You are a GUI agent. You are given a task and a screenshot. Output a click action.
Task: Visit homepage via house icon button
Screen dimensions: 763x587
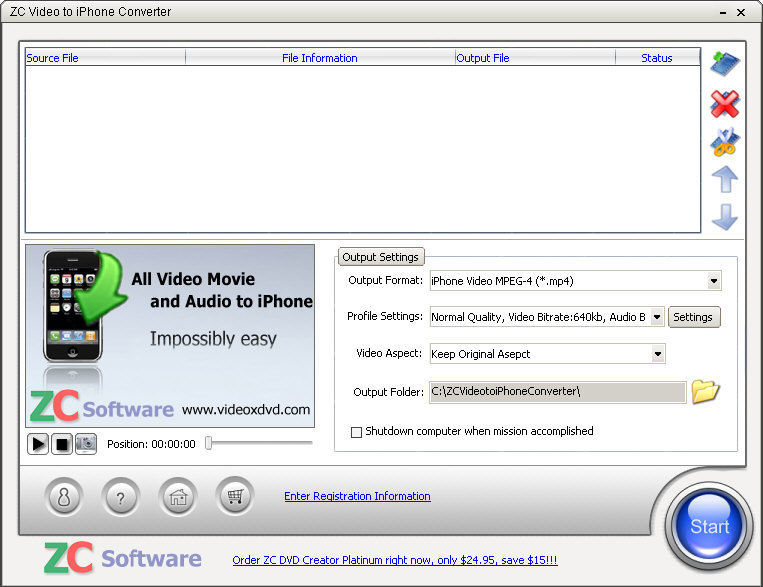[178, 497]
